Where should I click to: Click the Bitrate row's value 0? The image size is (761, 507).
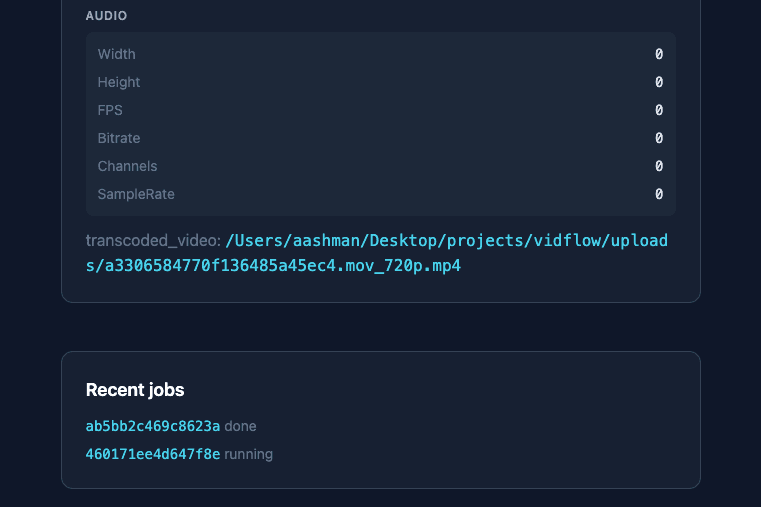pyautogui.click(x=659, y=138)
